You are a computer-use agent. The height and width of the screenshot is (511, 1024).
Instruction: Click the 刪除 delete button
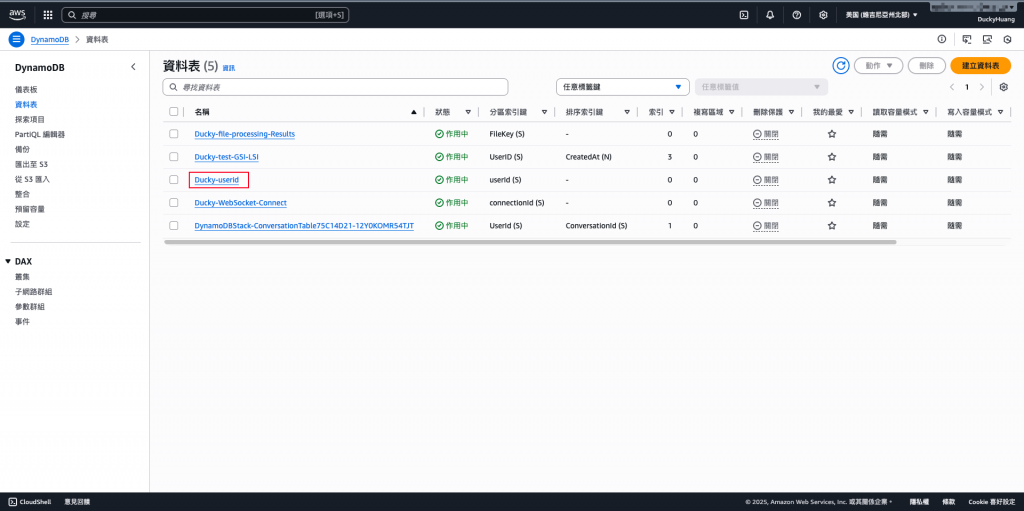pyautogui.click(x=927, y=65)
